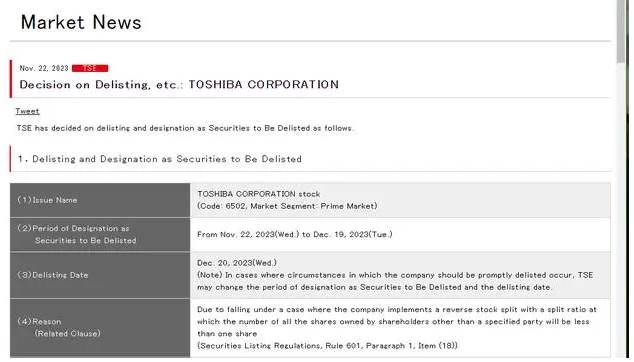Click the Dec. 20, 2023(Wed.) delisting date

point(237,263)
